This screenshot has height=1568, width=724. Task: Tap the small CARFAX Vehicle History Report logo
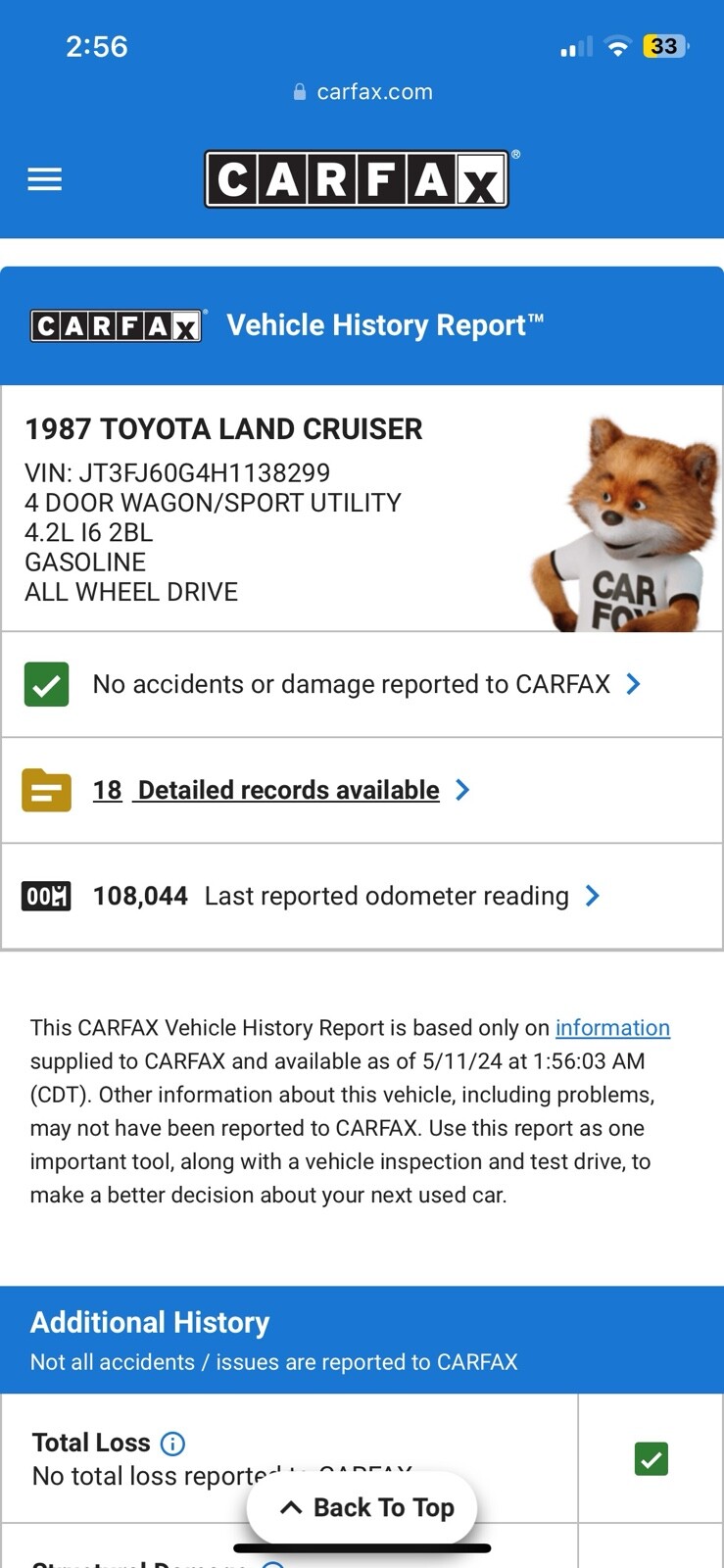point(117,325)
